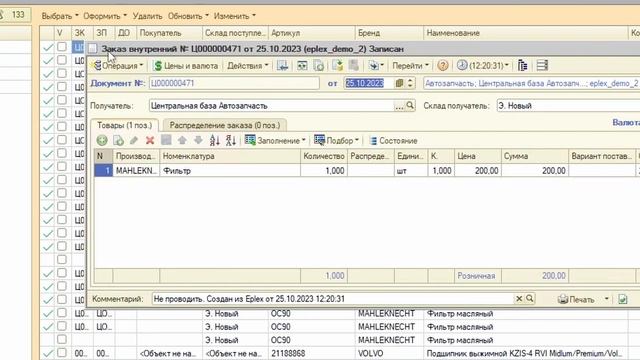Click the magnifier icon in comment field
This screenshot has width=640, height=360.
[529, 299]
